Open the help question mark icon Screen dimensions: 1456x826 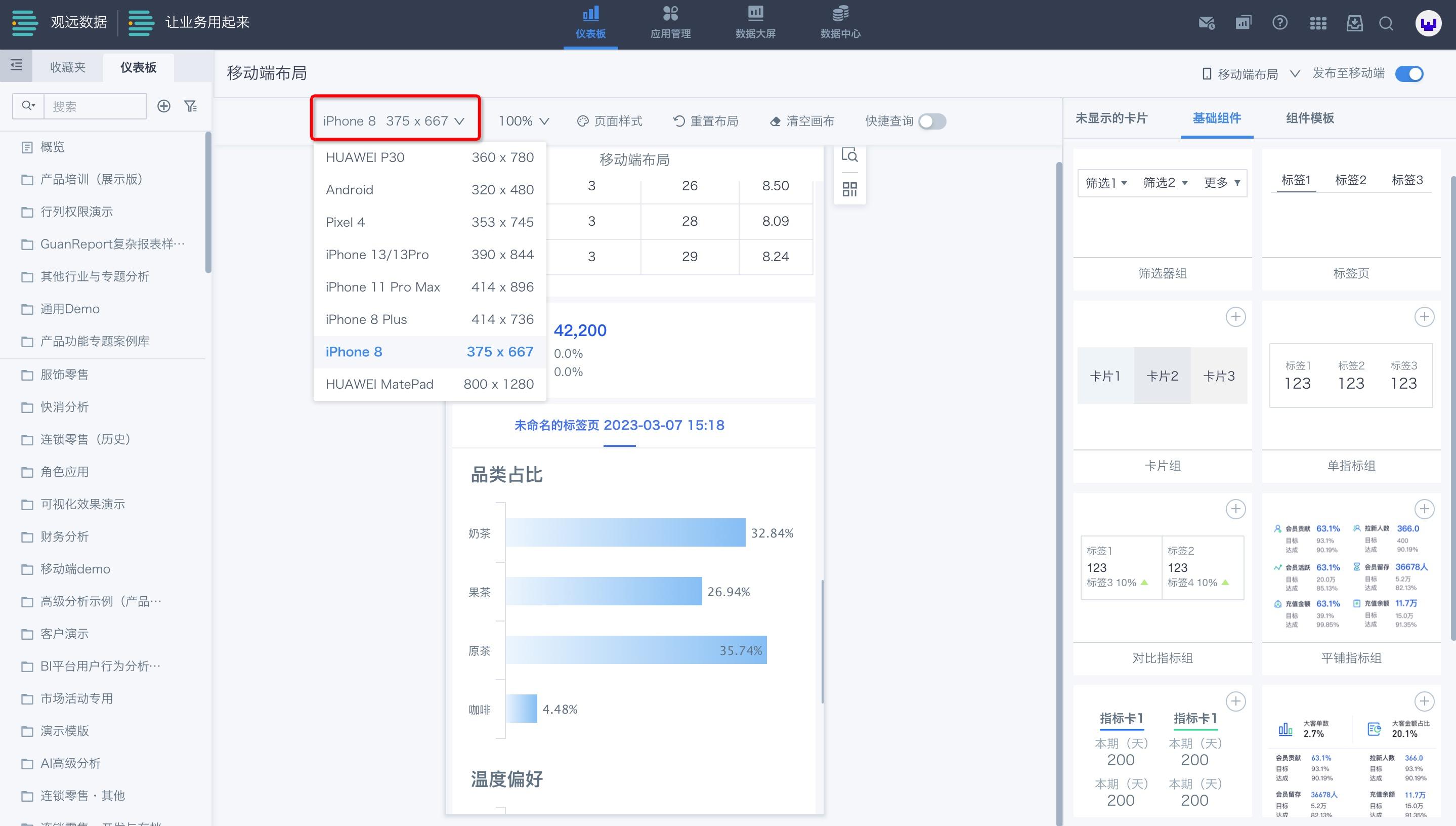point(1279,23)
